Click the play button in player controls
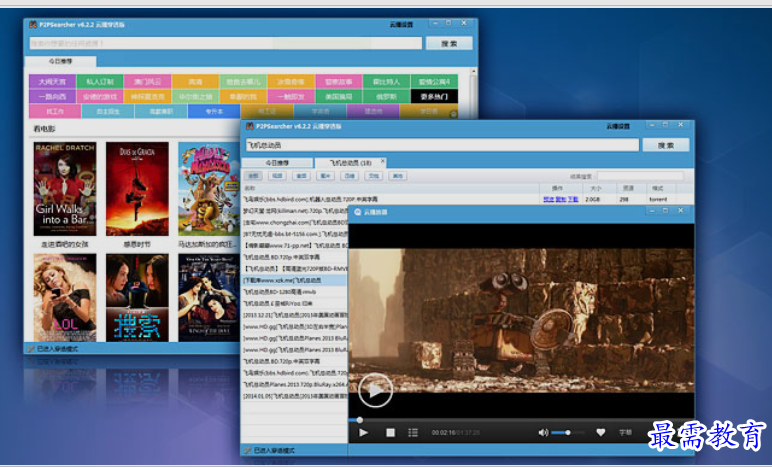This screenshot has width=772, height=467. [364, 432]
